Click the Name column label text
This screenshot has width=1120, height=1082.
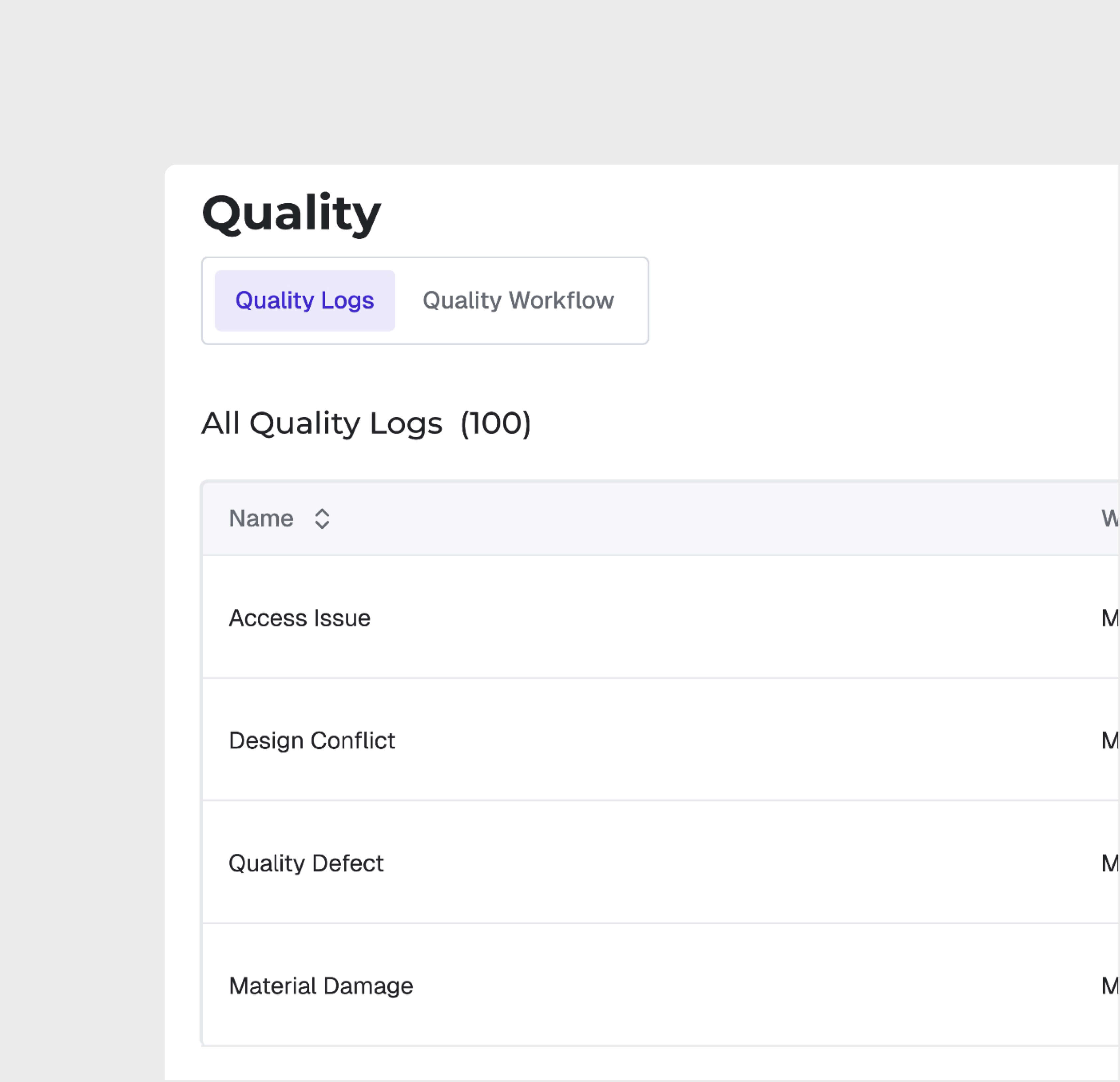click(261, 519)
